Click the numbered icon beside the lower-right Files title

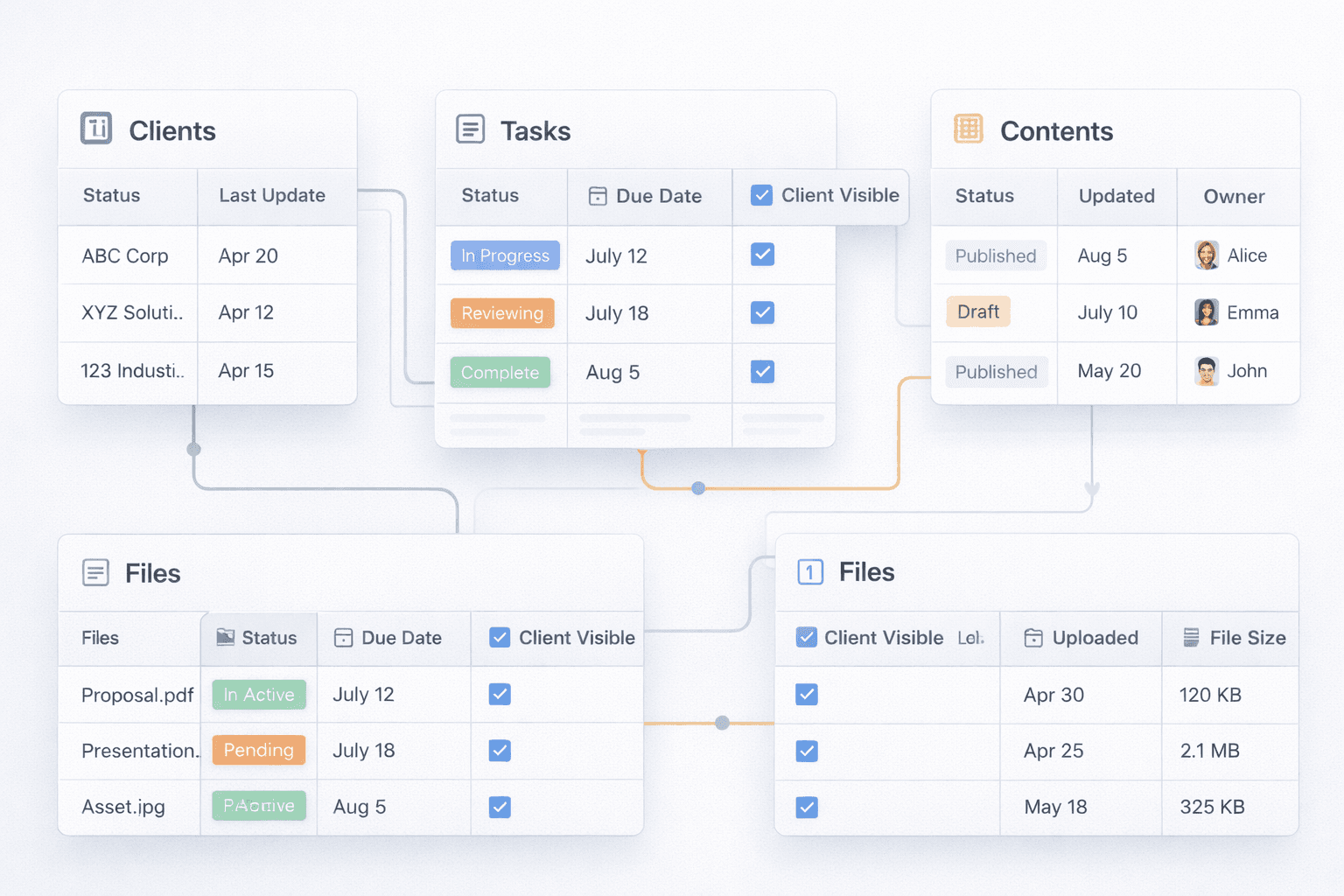tap(809, 572)
